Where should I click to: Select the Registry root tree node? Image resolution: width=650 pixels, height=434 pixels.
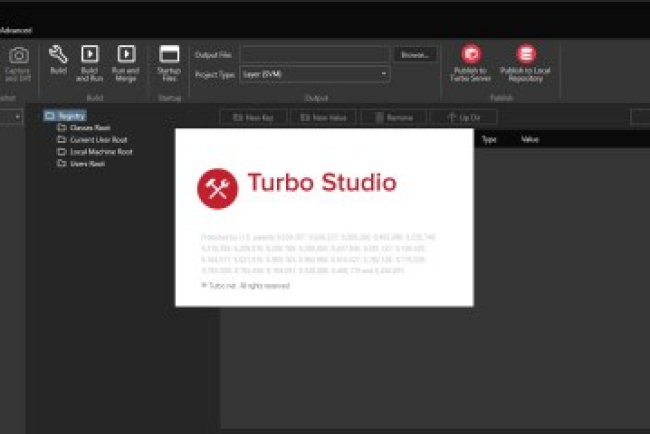(65, 116)
